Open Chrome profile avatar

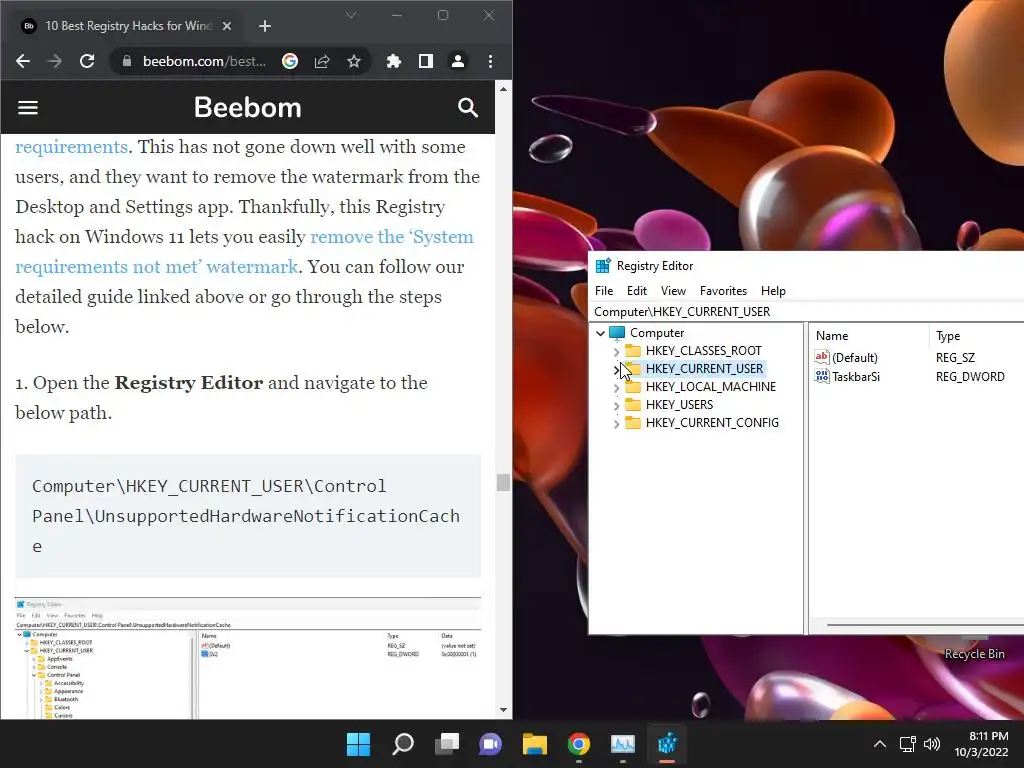pos(458,61)
